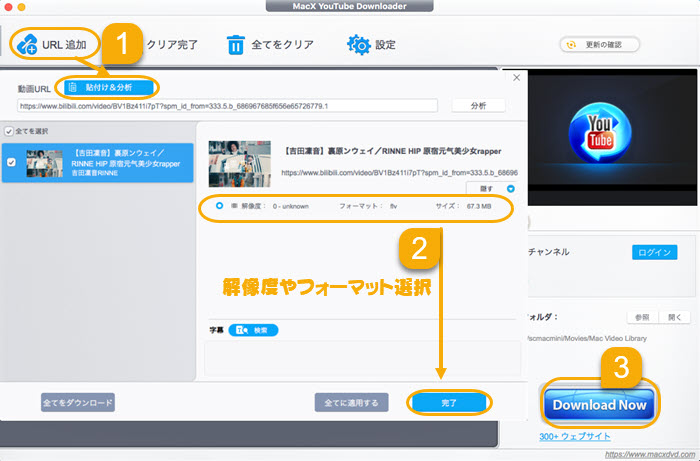Click the 完了 button
This screenshot has height=461, width=700.
(449, 403)
